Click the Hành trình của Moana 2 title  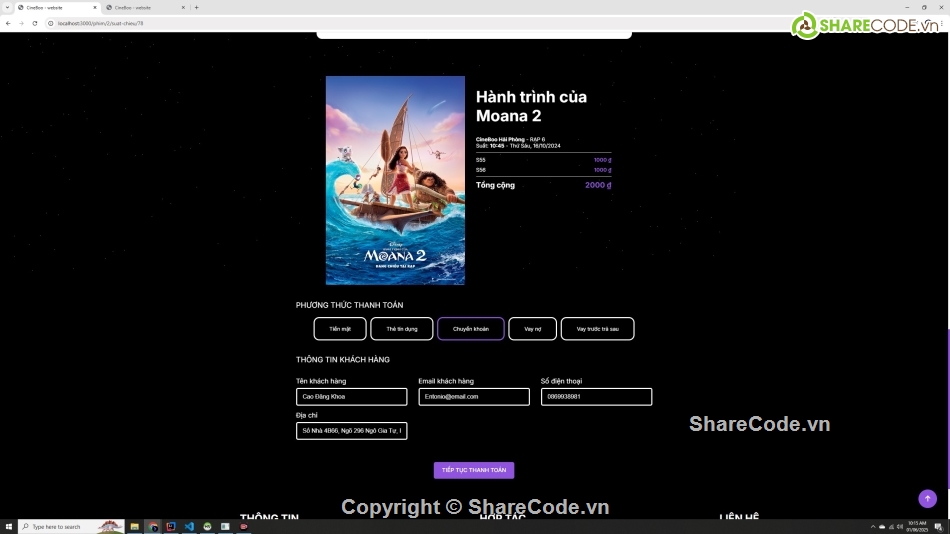pos(531,106)
